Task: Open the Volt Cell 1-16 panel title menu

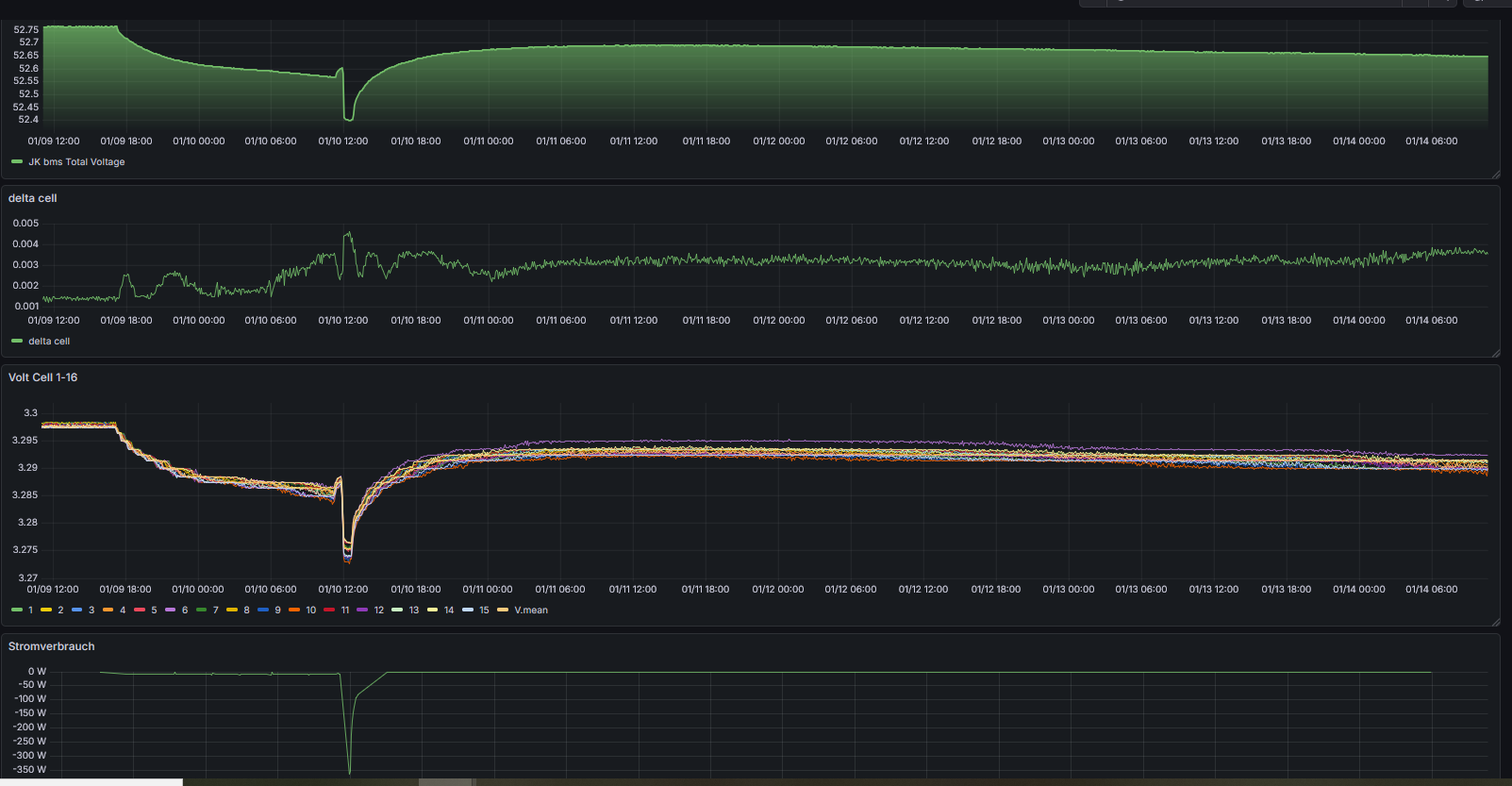Action: (43, 377)
